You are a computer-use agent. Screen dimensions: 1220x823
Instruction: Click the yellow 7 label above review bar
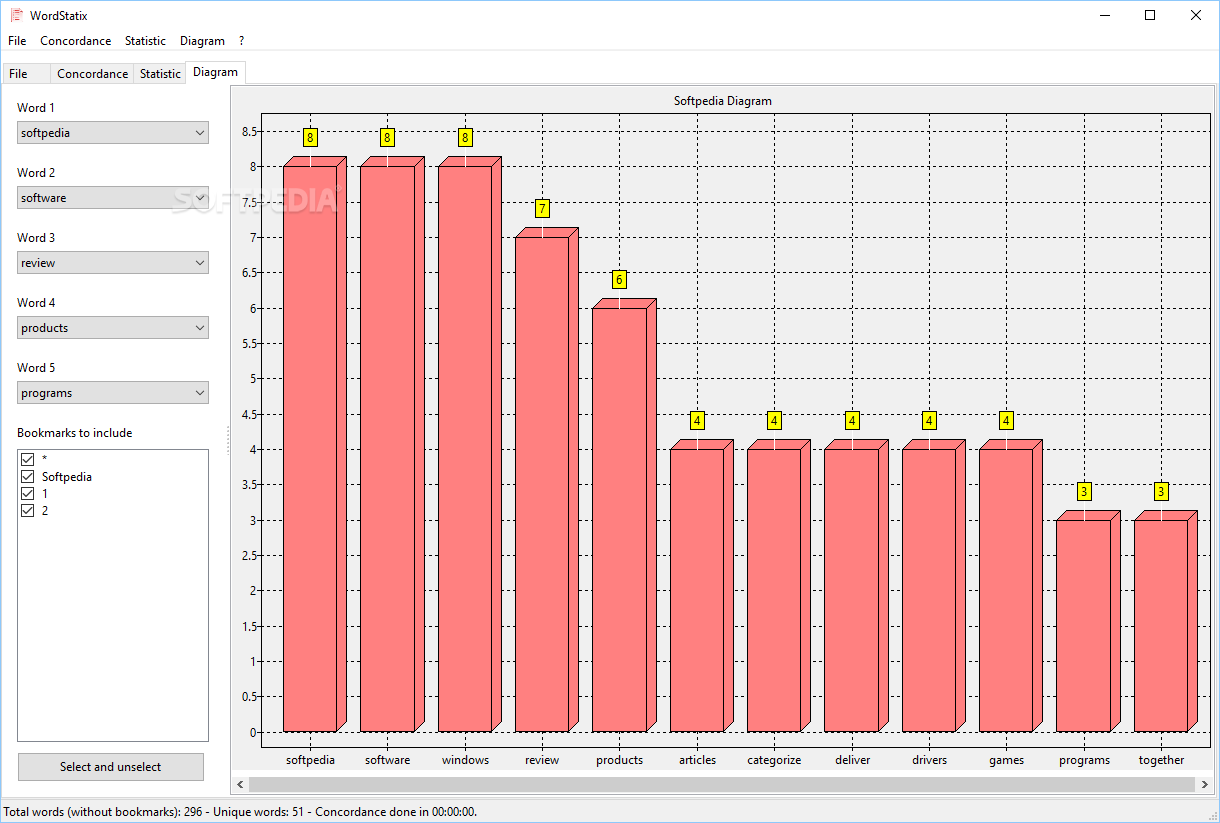coord(542,209)
